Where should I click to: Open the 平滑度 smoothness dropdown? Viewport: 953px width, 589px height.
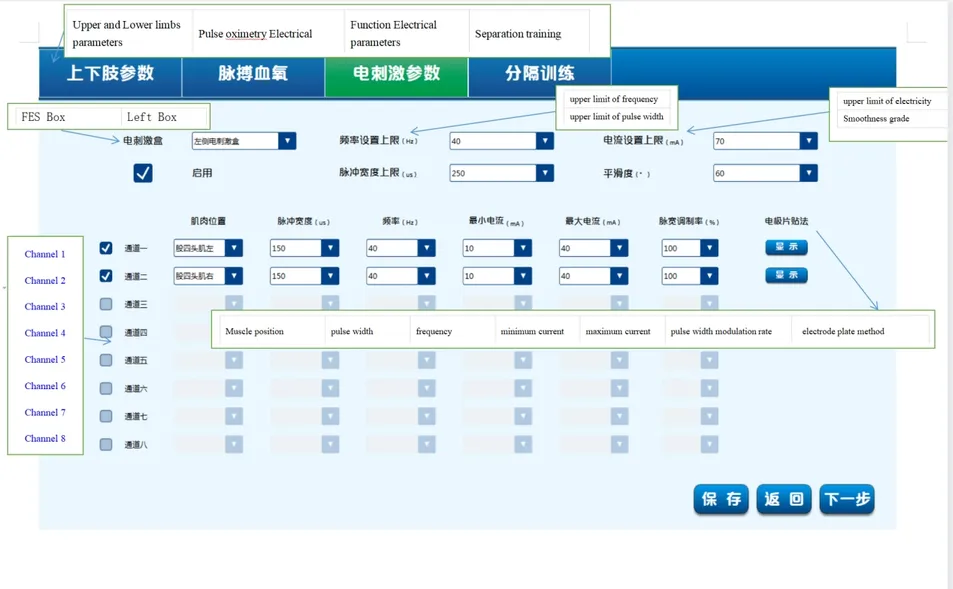808,173
